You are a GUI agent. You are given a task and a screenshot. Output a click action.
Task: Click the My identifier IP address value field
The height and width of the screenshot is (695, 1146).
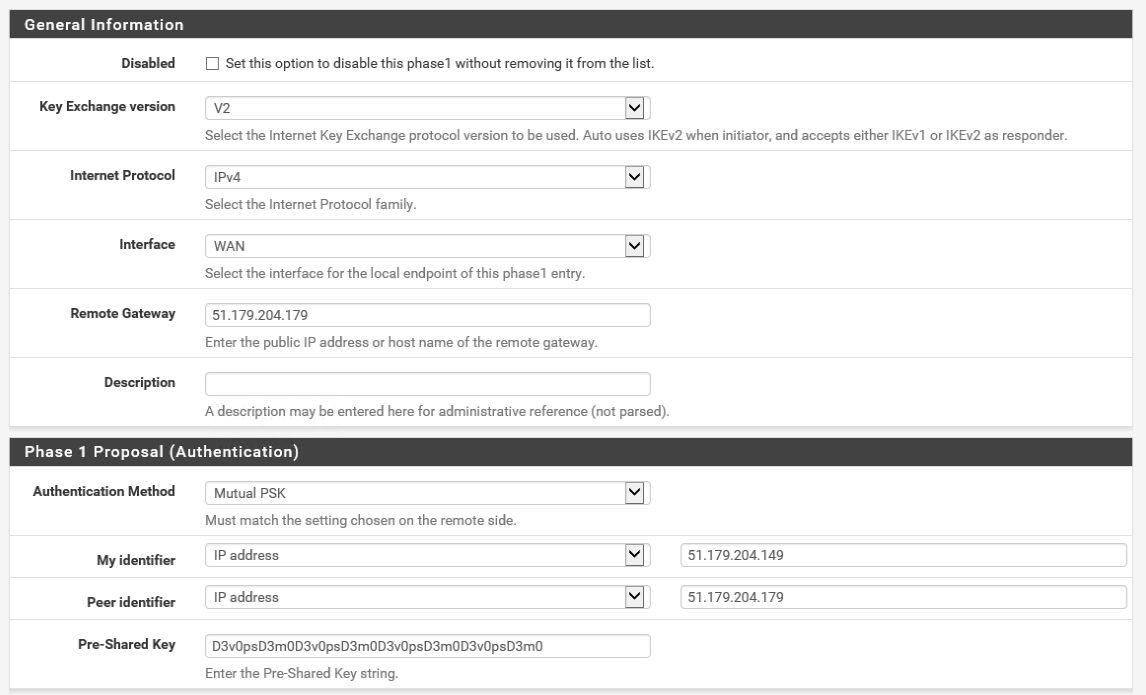tap(903, 555)
